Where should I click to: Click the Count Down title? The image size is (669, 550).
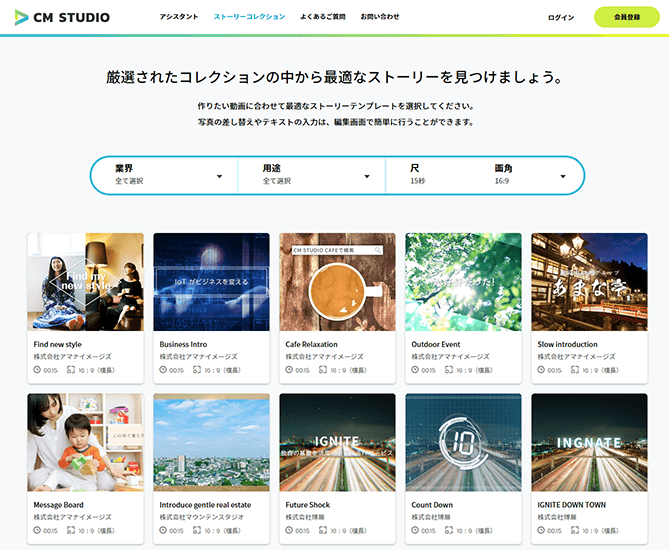click(x=432, y=505)
